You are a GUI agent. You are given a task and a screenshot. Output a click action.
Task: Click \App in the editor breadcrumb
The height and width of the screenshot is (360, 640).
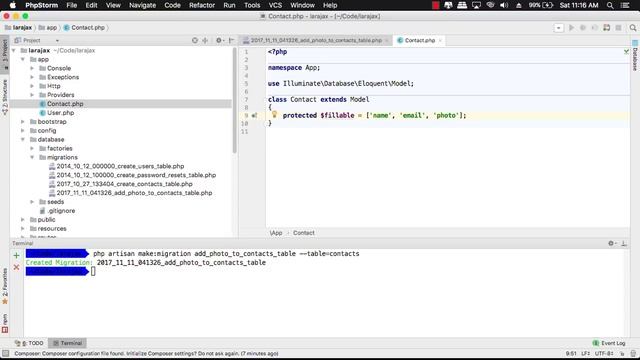point(276,233)
